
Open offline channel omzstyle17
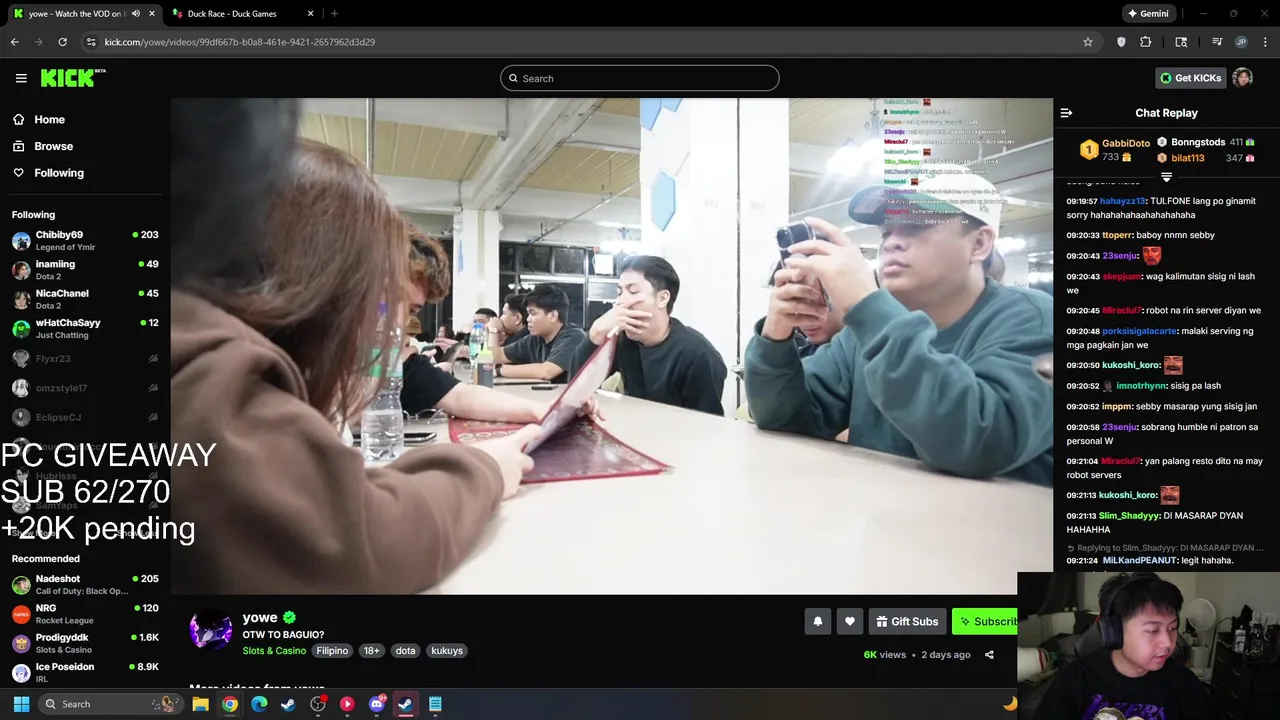pos(85,388)
